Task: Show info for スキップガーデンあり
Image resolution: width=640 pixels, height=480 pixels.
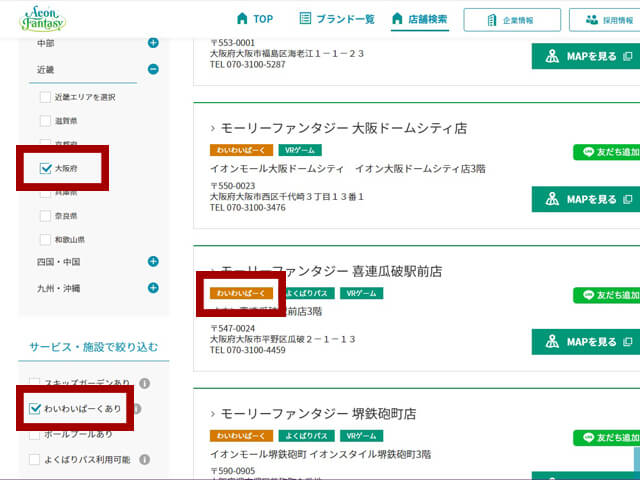Action: coord(144,383)
